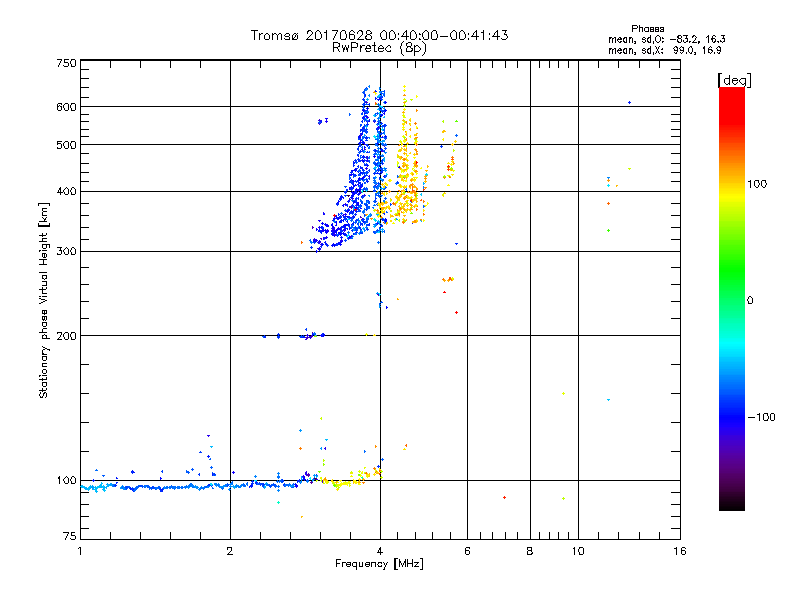Click the plot title 'Tromsø 20170628 00:40:00-00:41:43'

379,35
